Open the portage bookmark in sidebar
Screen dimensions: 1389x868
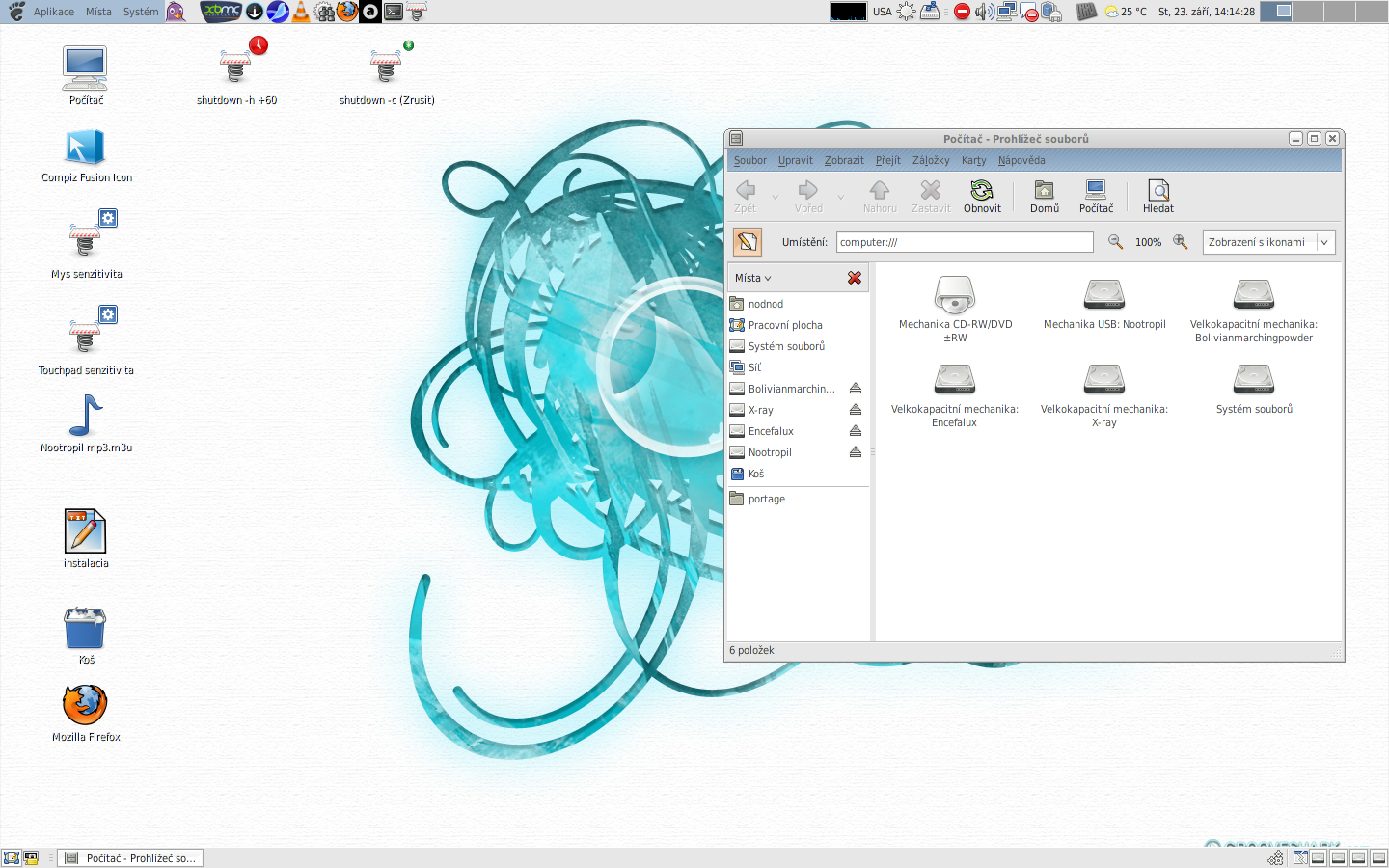[x=767, y=499]
